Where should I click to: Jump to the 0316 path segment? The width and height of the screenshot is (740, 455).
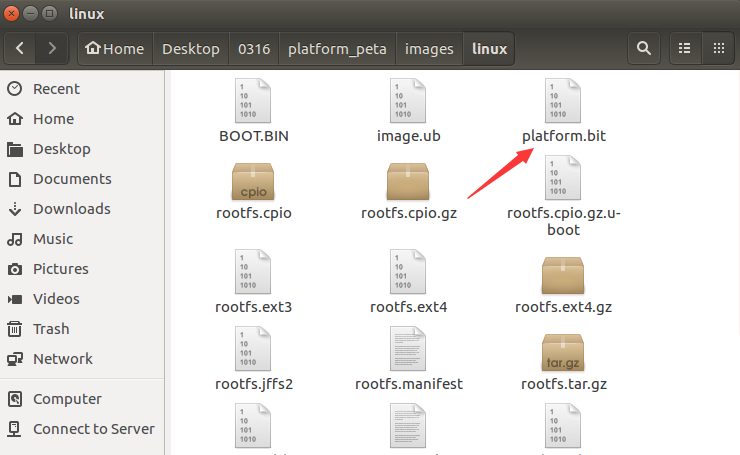[254, 48]
